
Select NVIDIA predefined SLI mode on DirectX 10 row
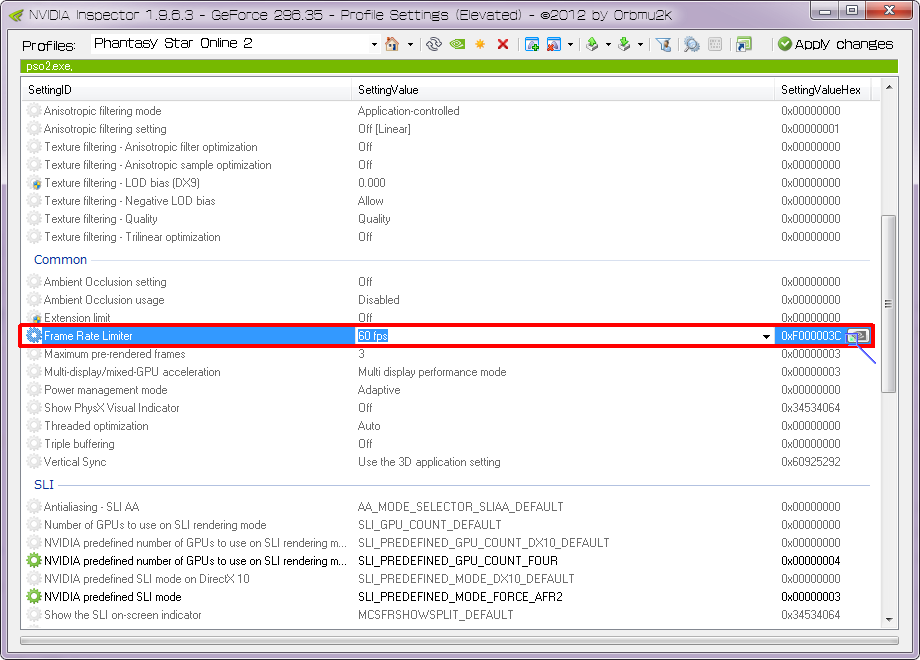click(449, 578)
